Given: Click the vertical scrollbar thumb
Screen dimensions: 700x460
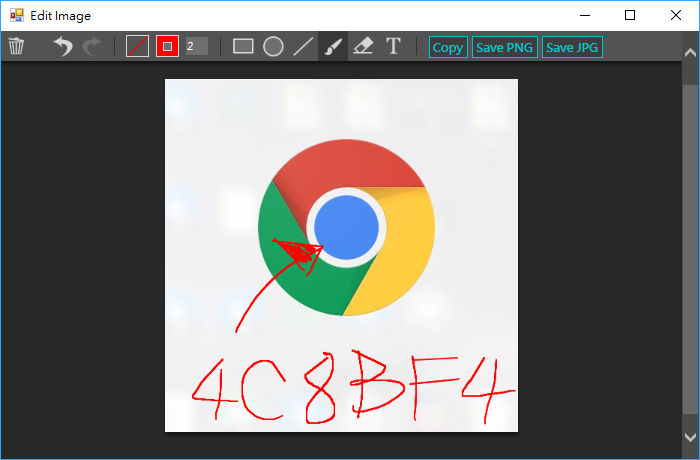Looking at the screenshot, I should pos(691,249).
